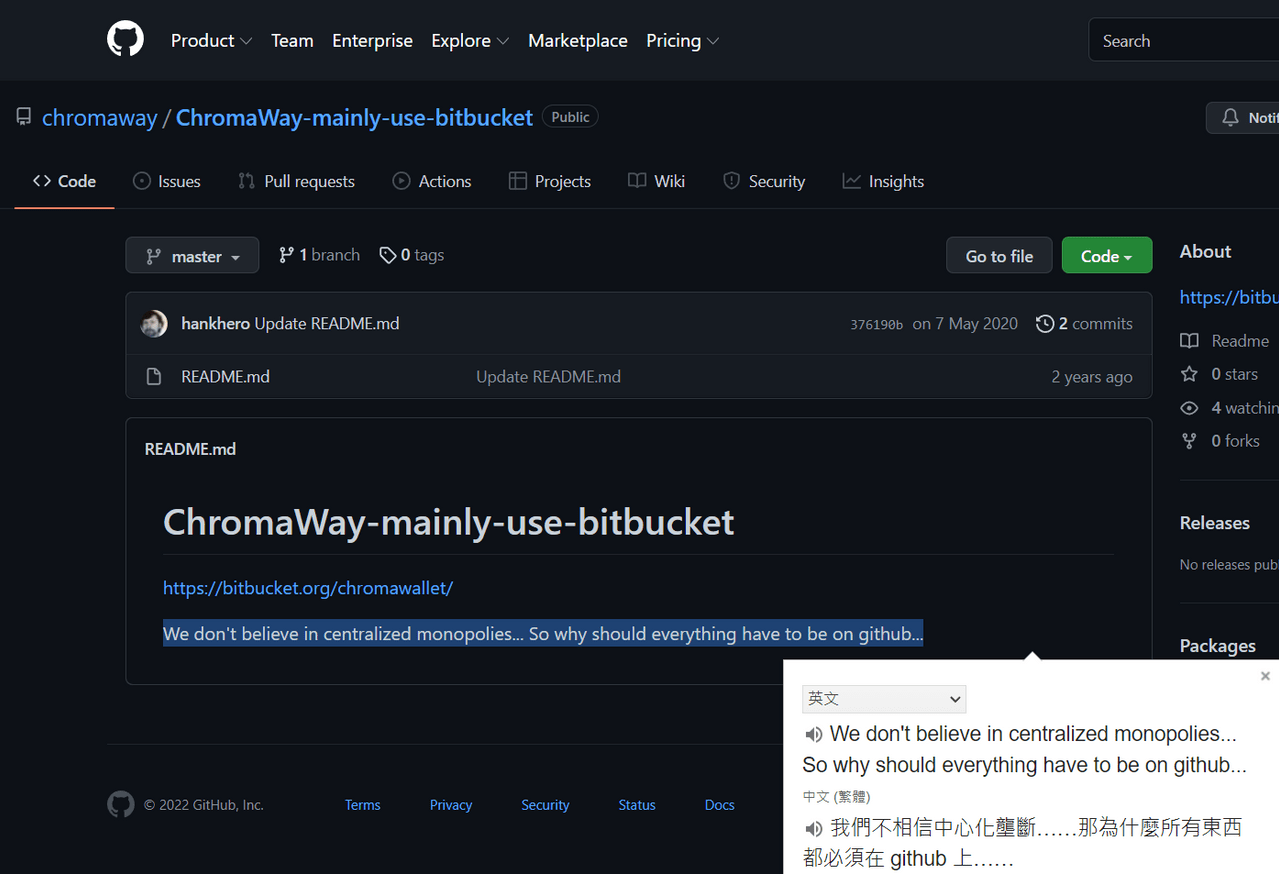This screenshot has width=1279, height=874.
Task: Switch to the Code tab
Action: tap(64, 181)
